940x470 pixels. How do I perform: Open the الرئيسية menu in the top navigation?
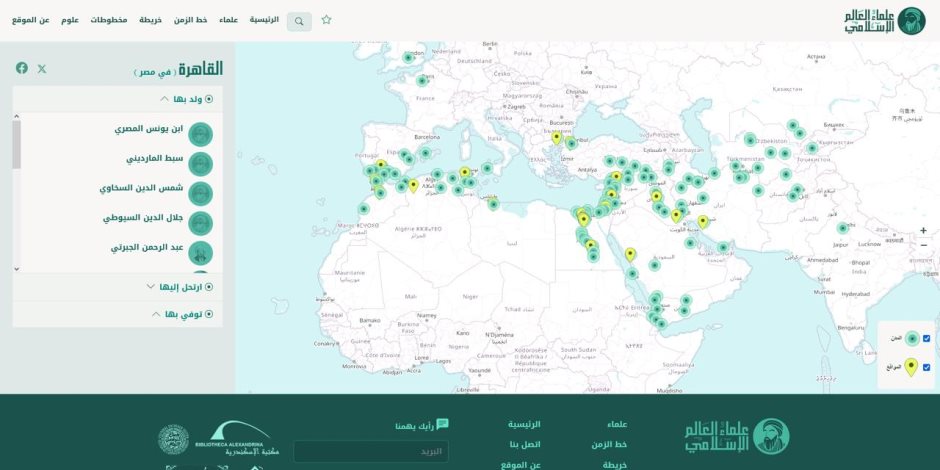[264, 20]
